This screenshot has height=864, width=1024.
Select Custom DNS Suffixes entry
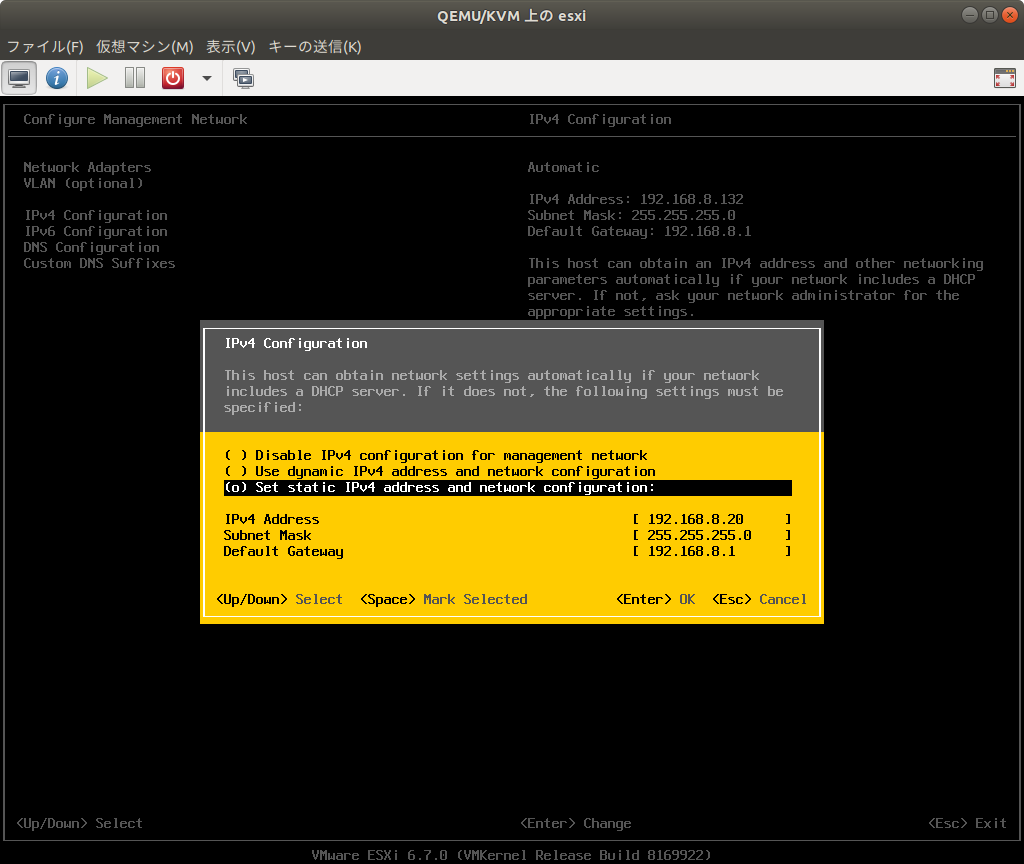pyautogui.click(x=99, y=263)
